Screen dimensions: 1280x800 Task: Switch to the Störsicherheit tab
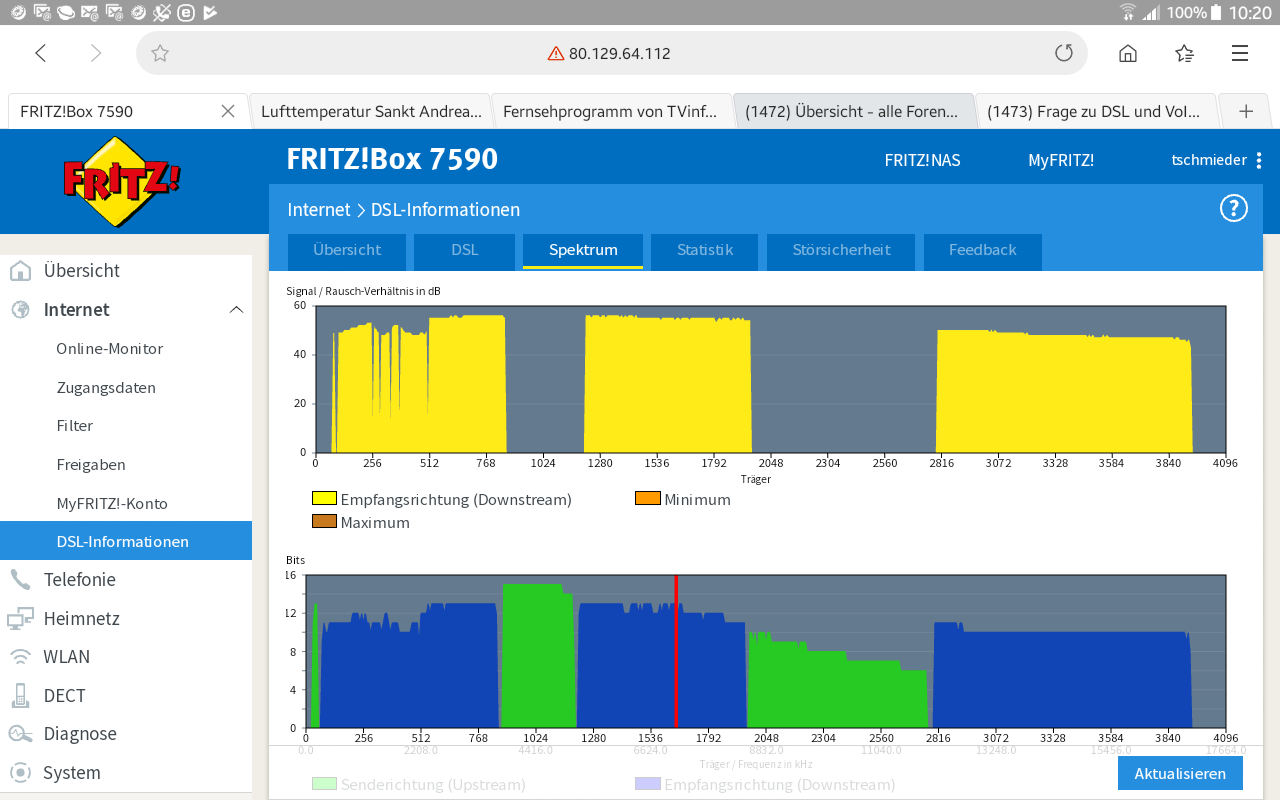(x=840, y=252)
